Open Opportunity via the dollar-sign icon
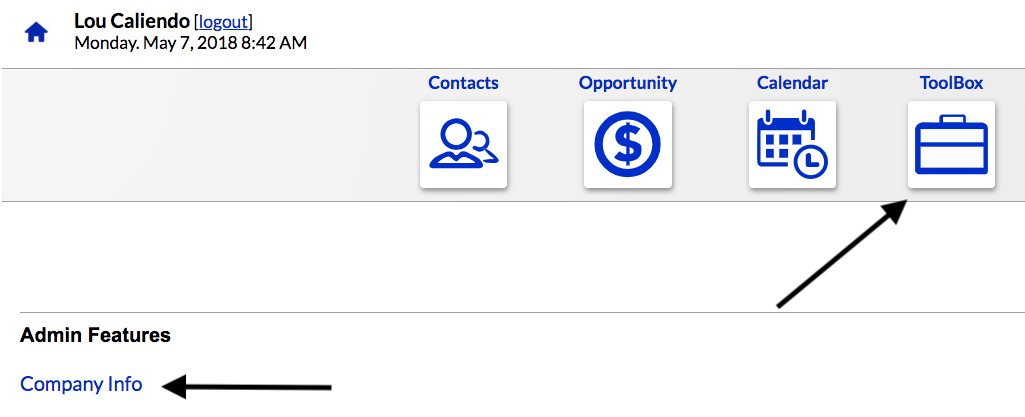 [627, 144]
